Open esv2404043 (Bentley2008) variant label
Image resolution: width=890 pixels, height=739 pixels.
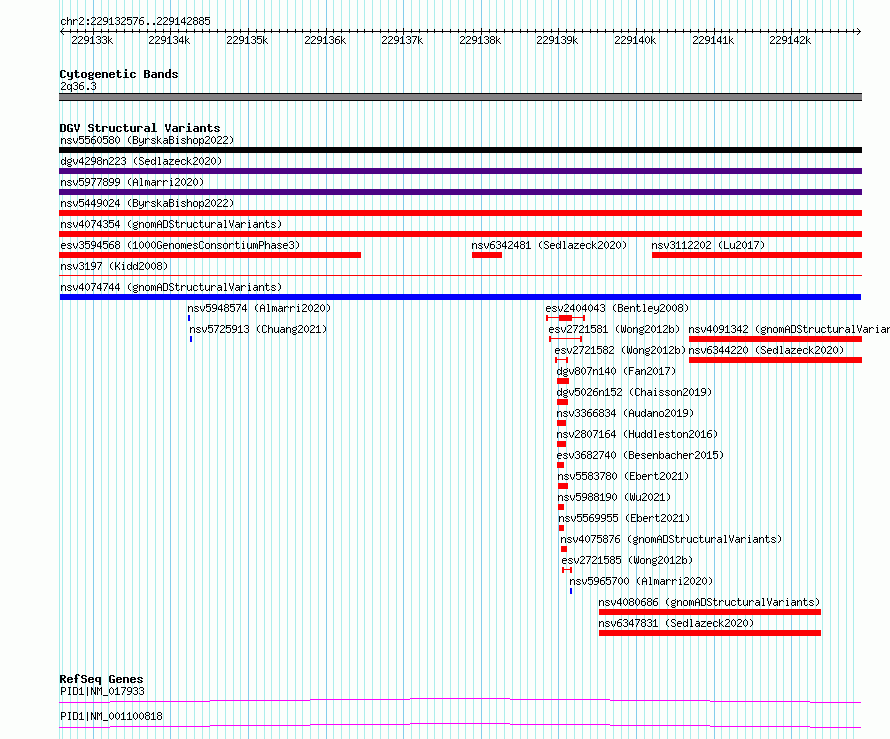617,308
